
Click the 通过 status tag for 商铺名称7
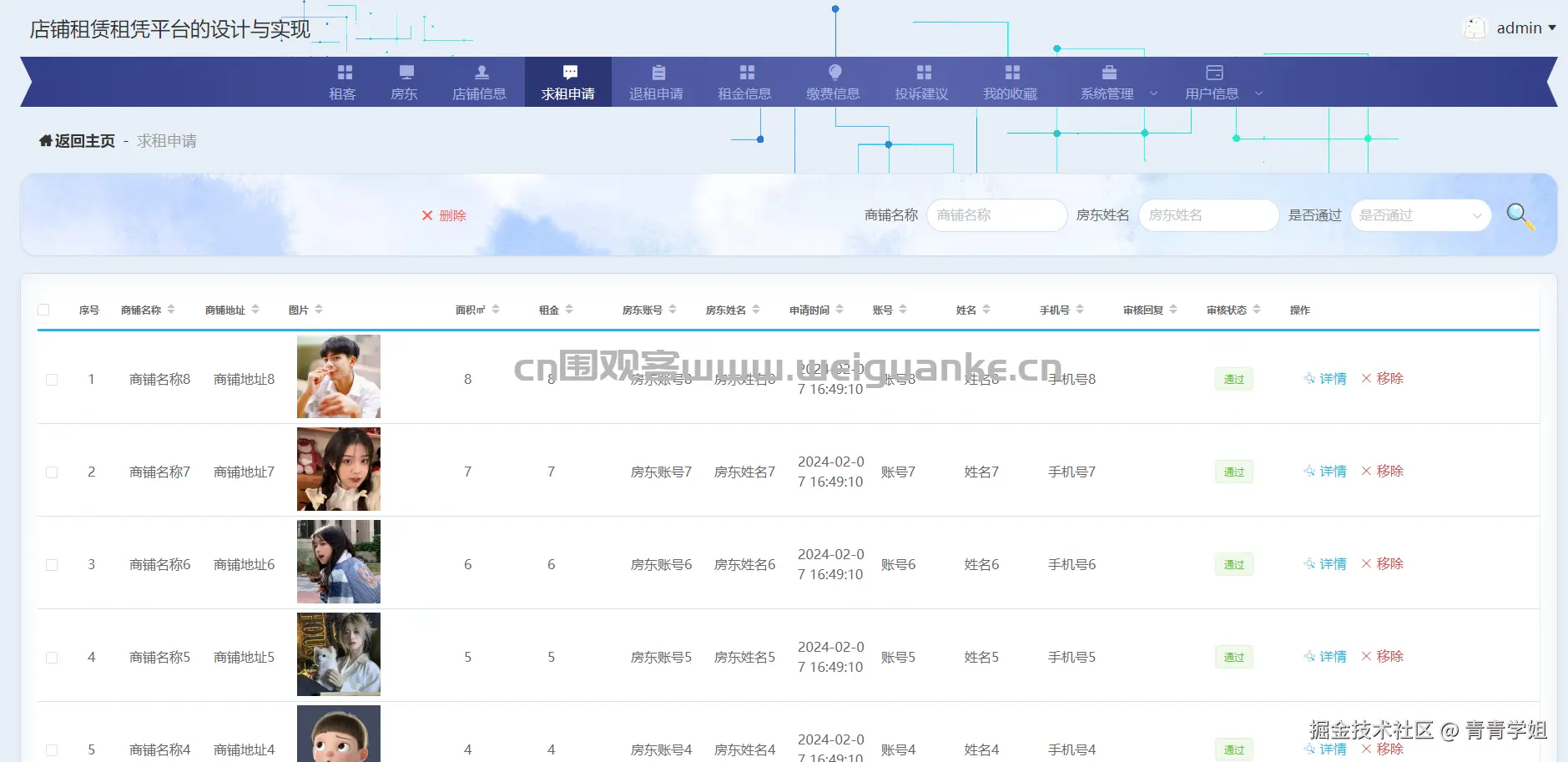1234,472
